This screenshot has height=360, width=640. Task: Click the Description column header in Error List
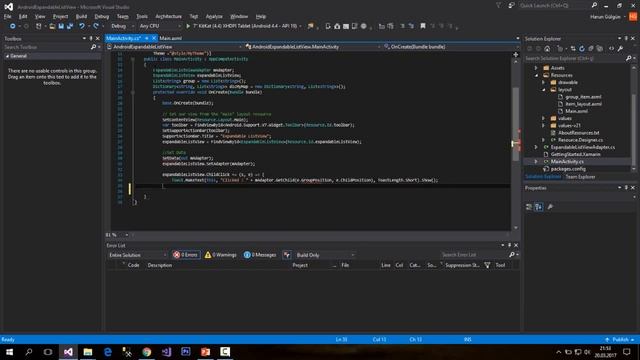pyautogui.click(x=160, y=265)
